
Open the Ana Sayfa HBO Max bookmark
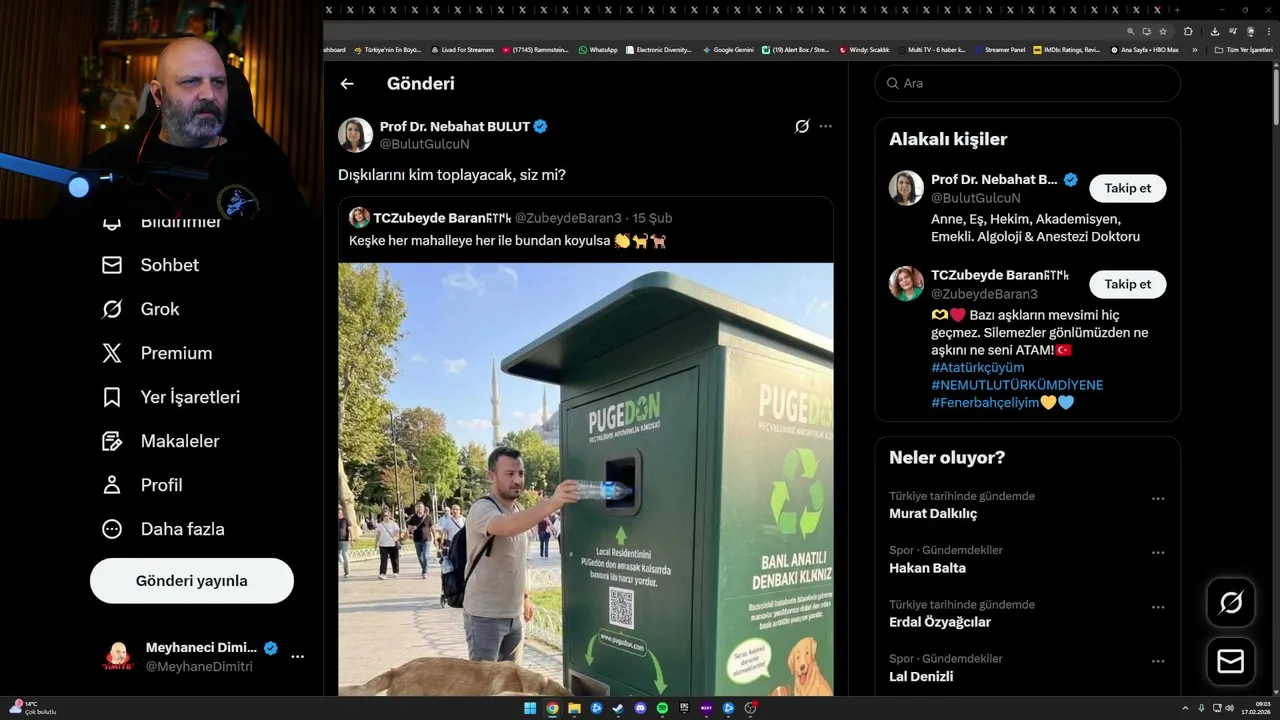1145,50
